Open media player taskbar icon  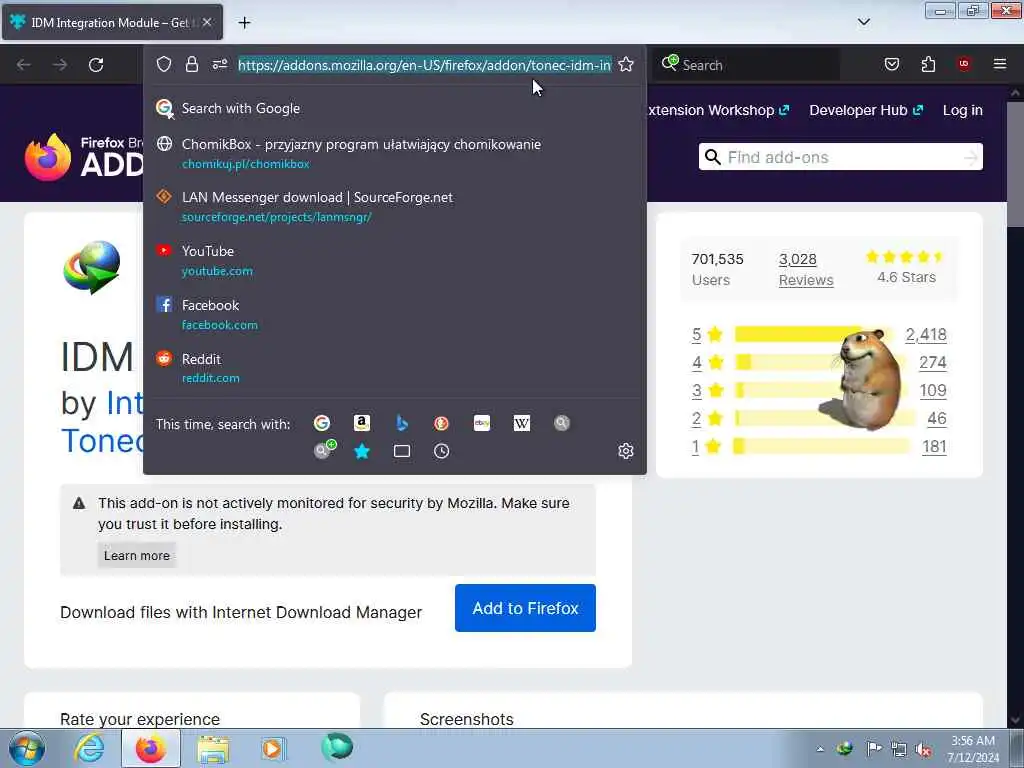click(272, 748)
